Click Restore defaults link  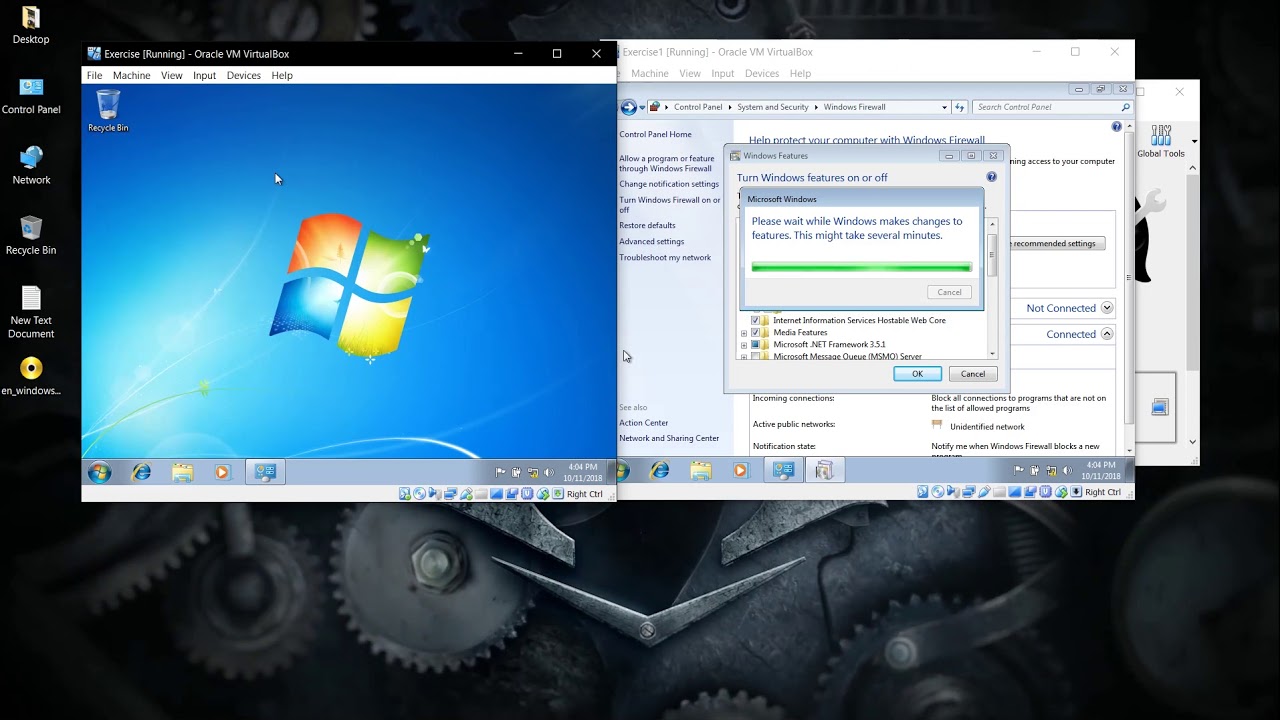(x=647, y=225)
